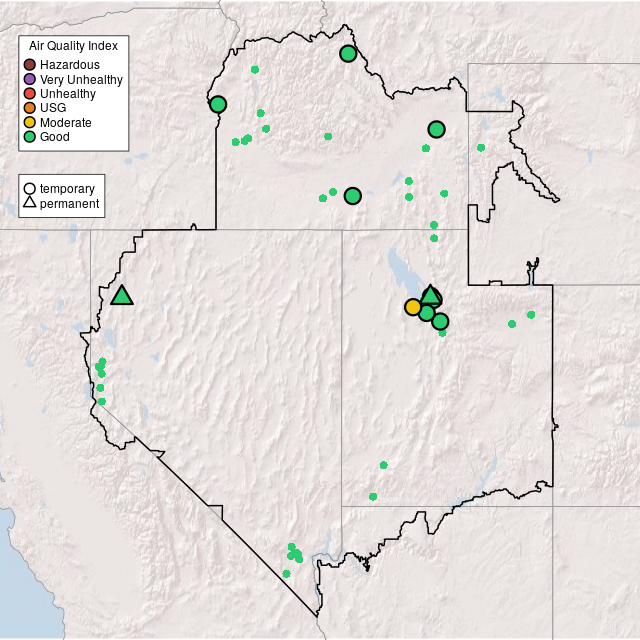
Task: Click the Moderate yellow legend swatch
Action: (30, 122)
